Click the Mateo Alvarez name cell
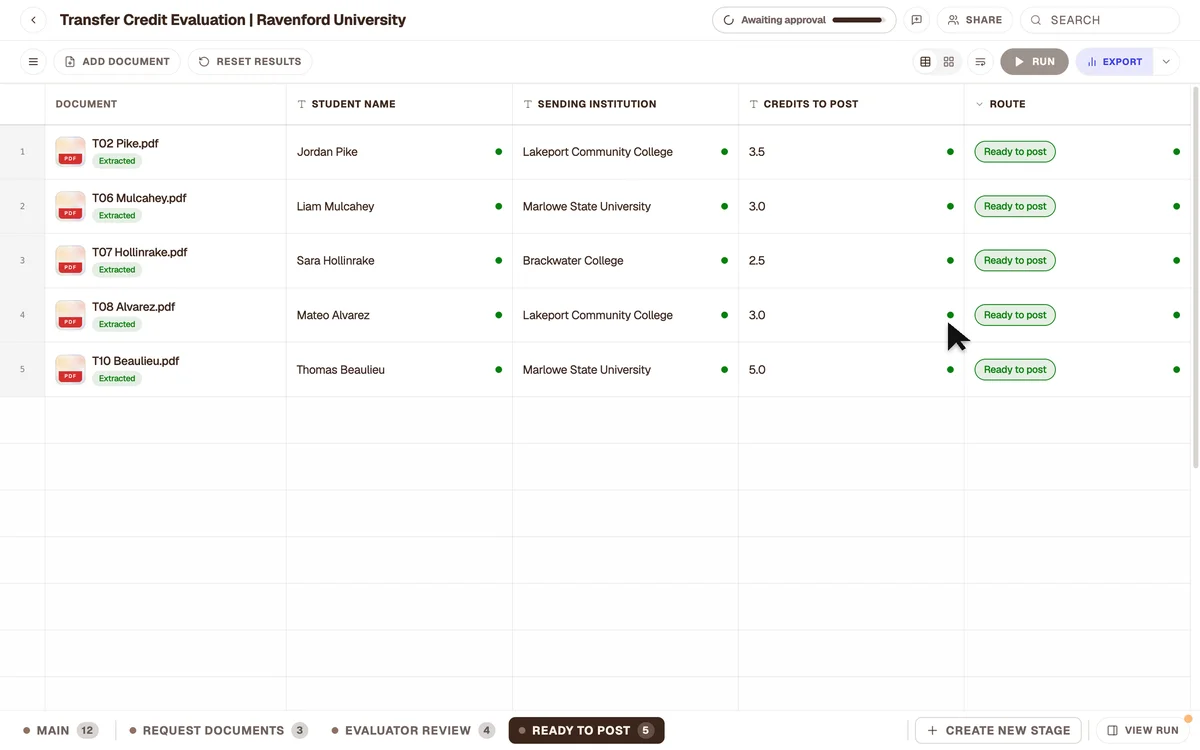1200x750 pixels. [x=399, y=315]
